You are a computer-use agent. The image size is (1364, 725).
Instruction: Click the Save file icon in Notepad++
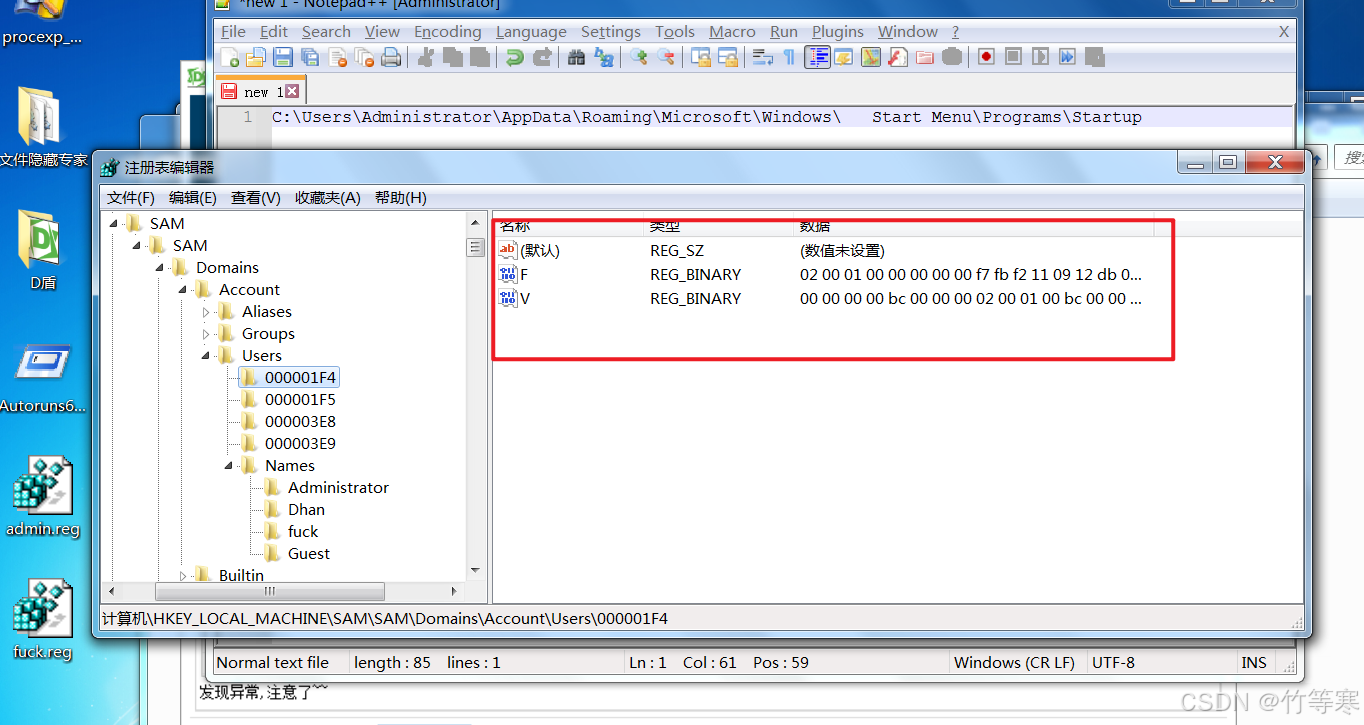click(283, 58)
